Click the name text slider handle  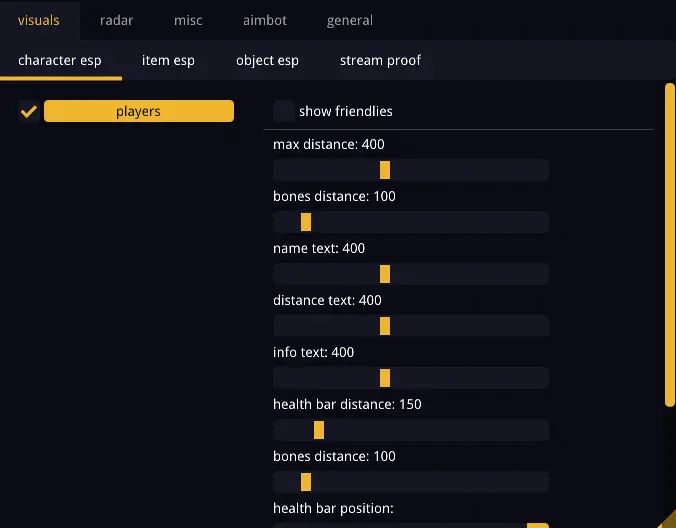point(385,274)
